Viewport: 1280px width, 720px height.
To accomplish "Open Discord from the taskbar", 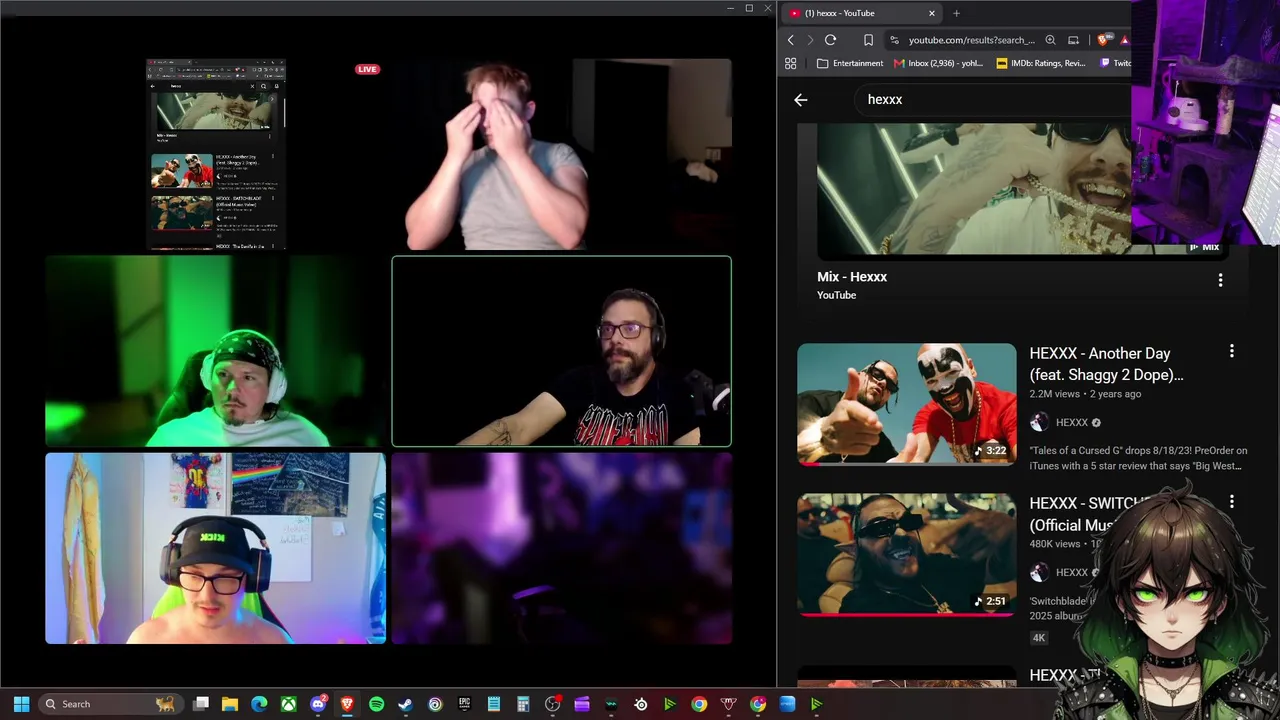I will [x=318, y=704].
